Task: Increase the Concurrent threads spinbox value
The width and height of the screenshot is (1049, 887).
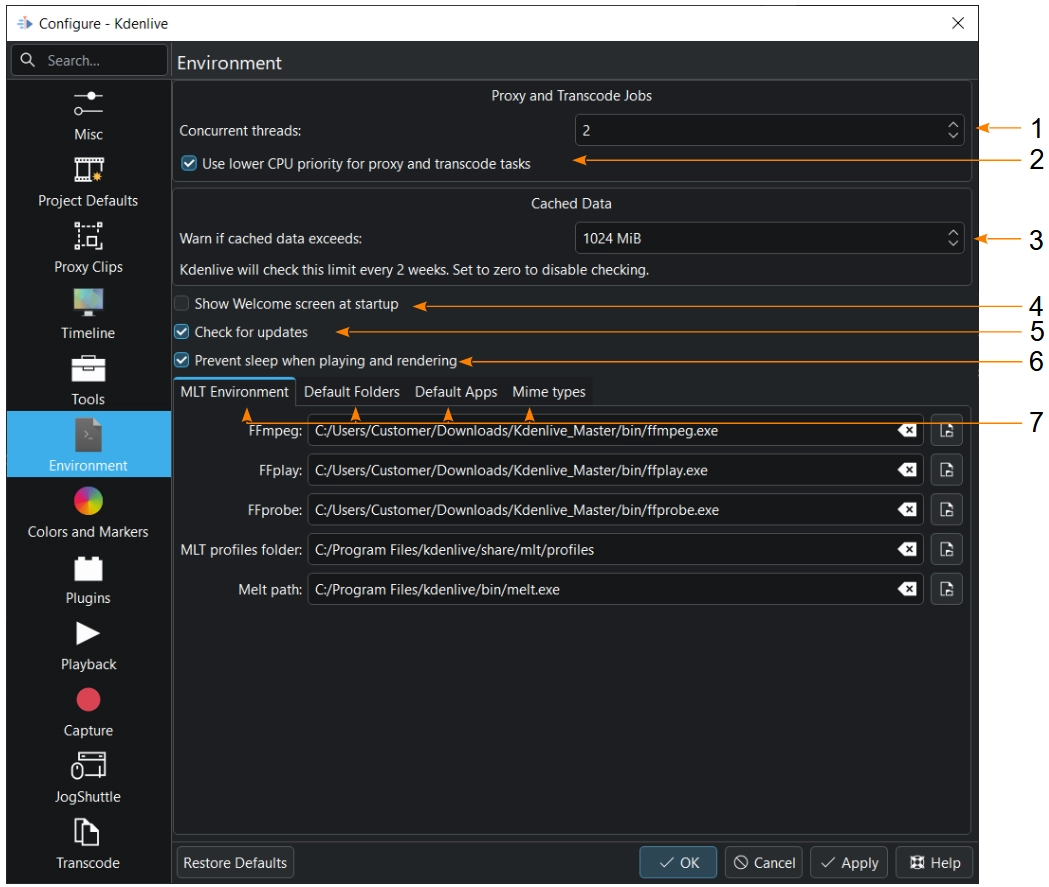Action: click(x=953, y=125)
